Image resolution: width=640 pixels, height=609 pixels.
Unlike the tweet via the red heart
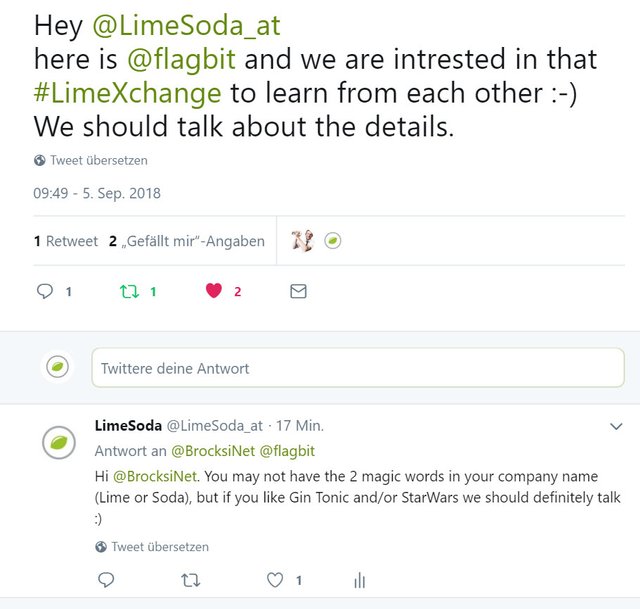[214, 291]
